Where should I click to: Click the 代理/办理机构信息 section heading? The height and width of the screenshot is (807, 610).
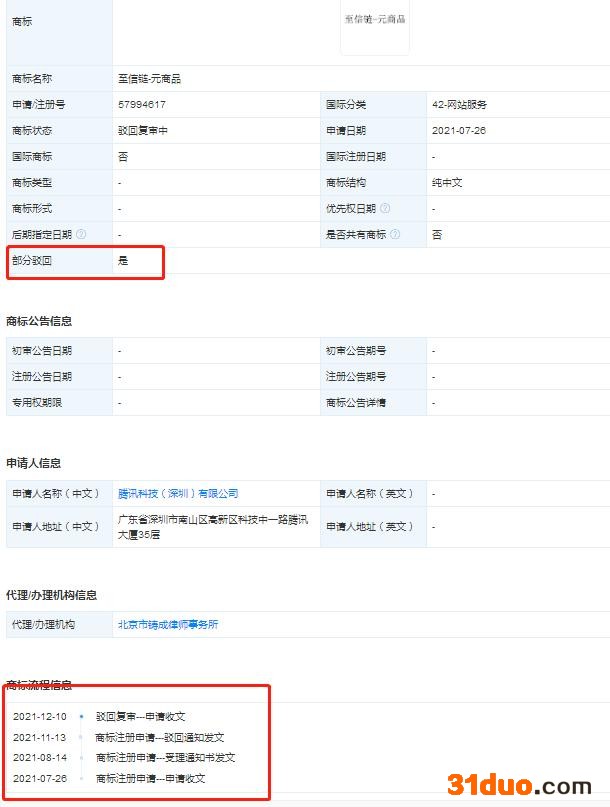[x=51, y=595]
